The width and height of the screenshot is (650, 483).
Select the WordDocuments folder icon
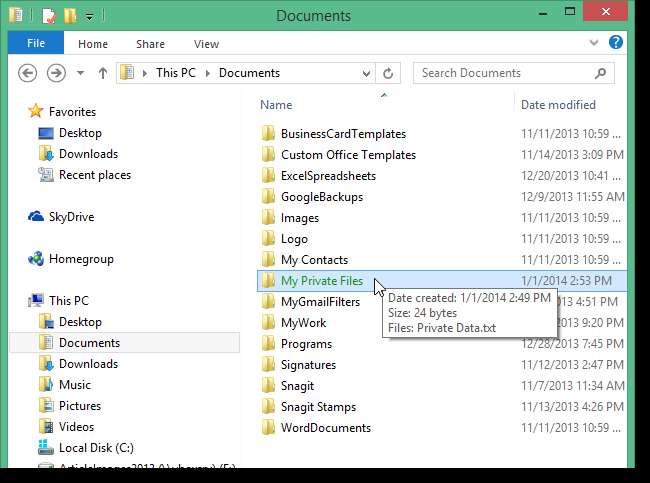click(x=268, y=428)
